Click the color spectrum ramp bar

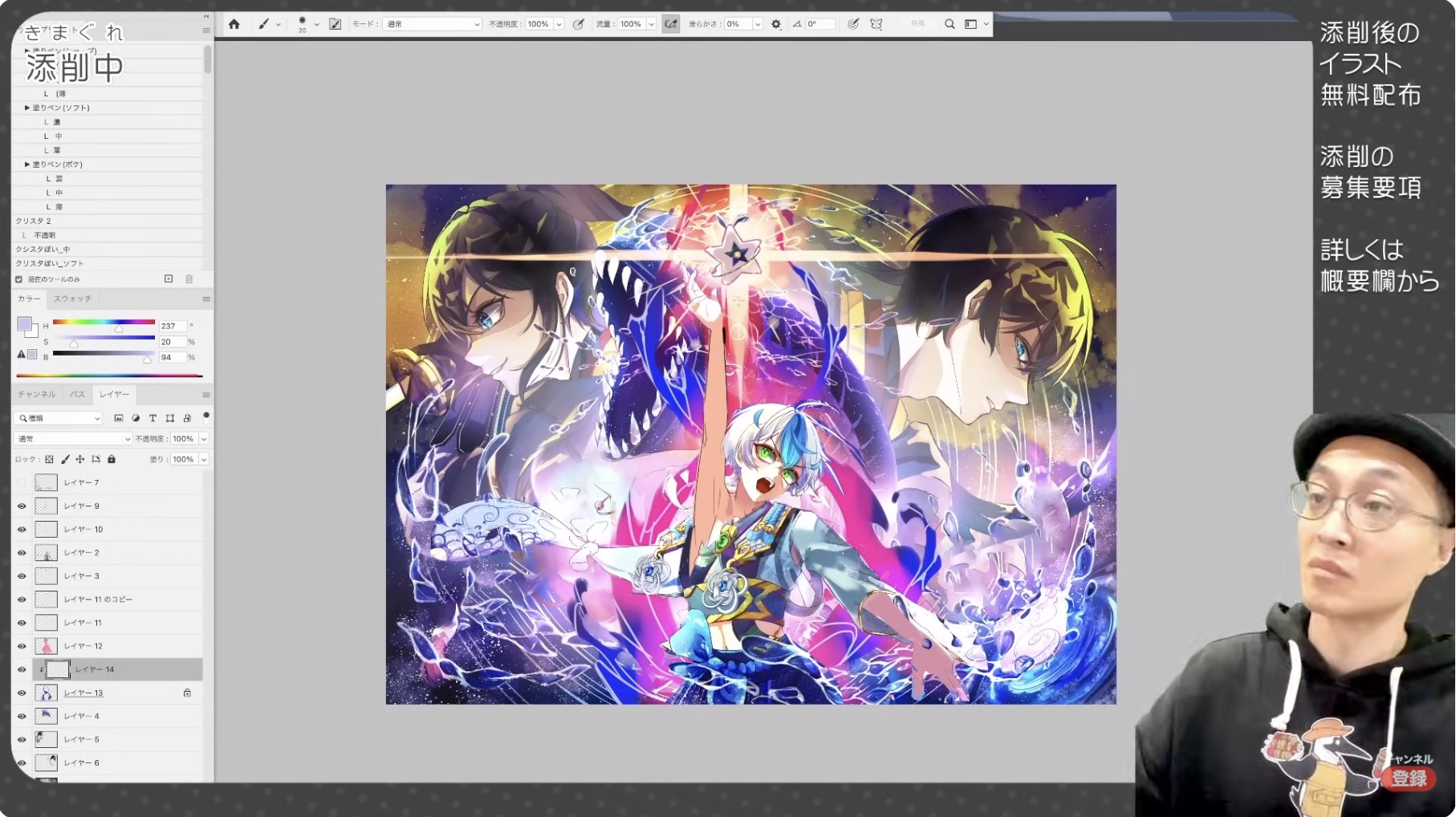tap(109, 375)
